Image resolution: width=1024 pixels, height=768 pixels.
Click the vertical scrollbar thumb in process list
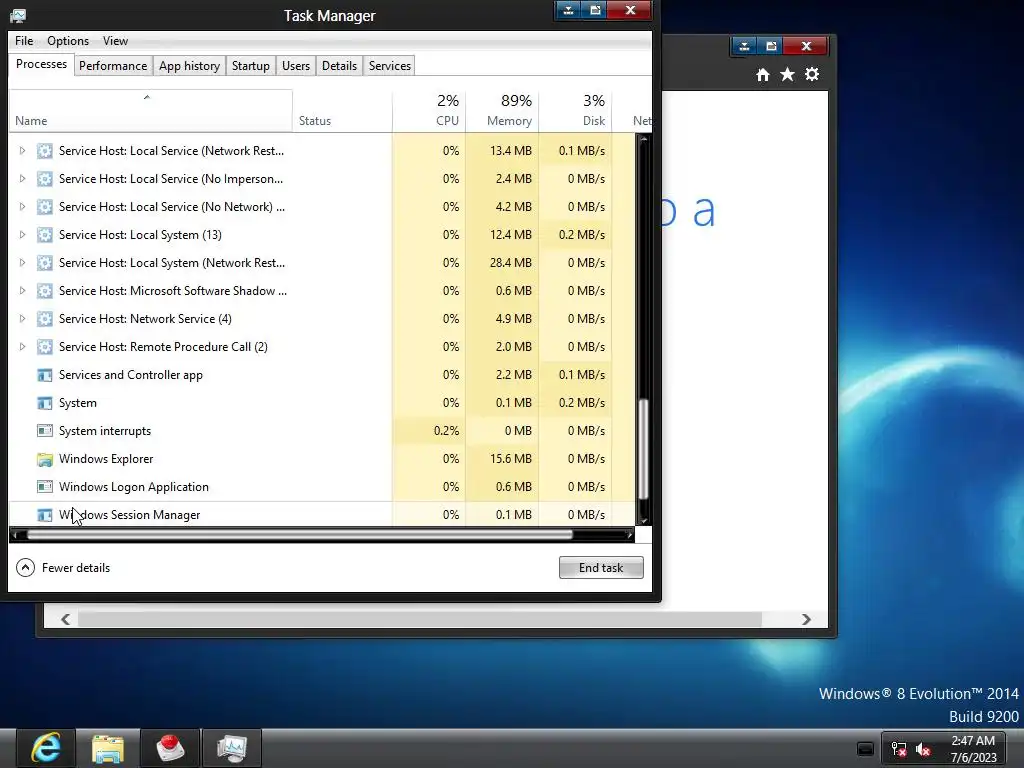pos(643,449)
